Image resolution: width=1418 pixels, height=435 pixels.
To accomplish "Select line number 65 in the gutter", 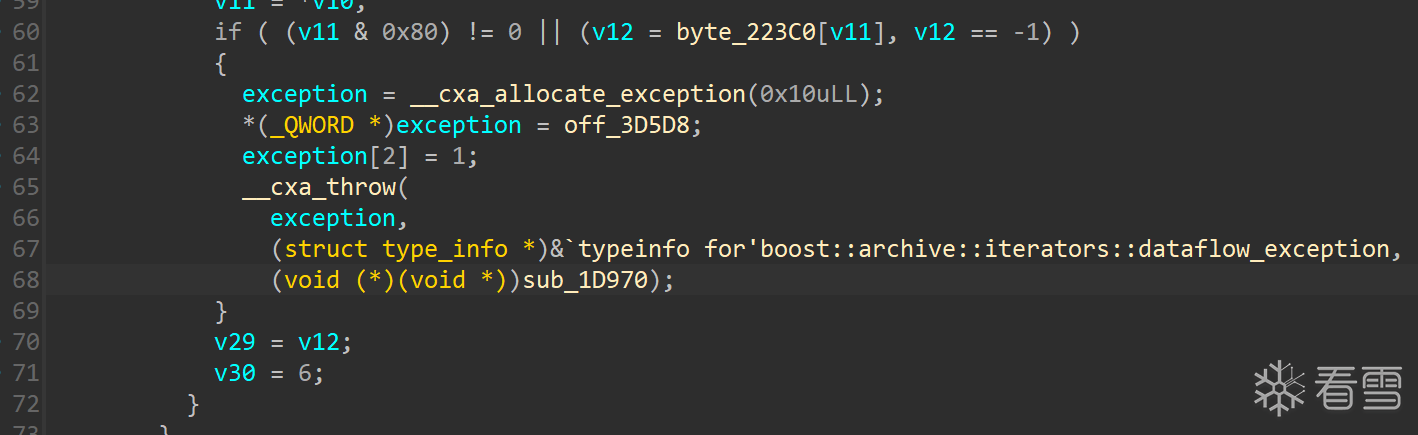I will (26, 187).
